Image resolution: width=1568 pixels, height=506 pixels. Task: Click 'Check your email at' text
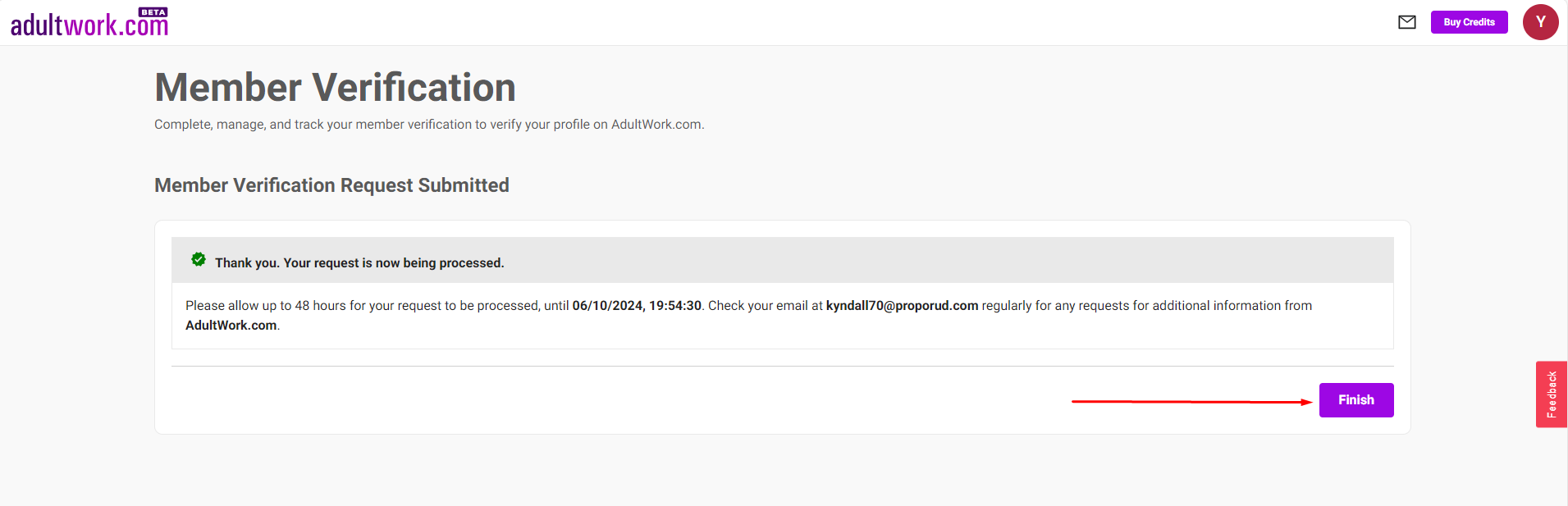(x=766, y=306)
